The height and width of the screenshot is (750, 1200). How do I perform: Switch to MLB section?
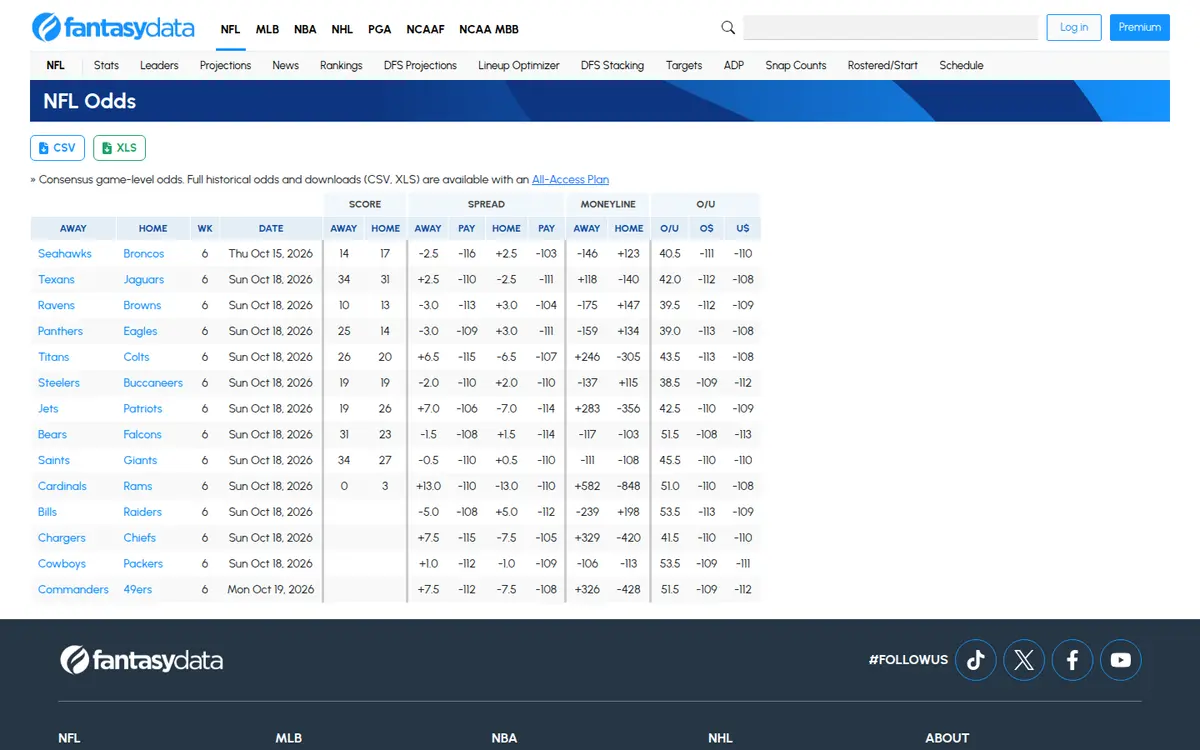point(267,29)
